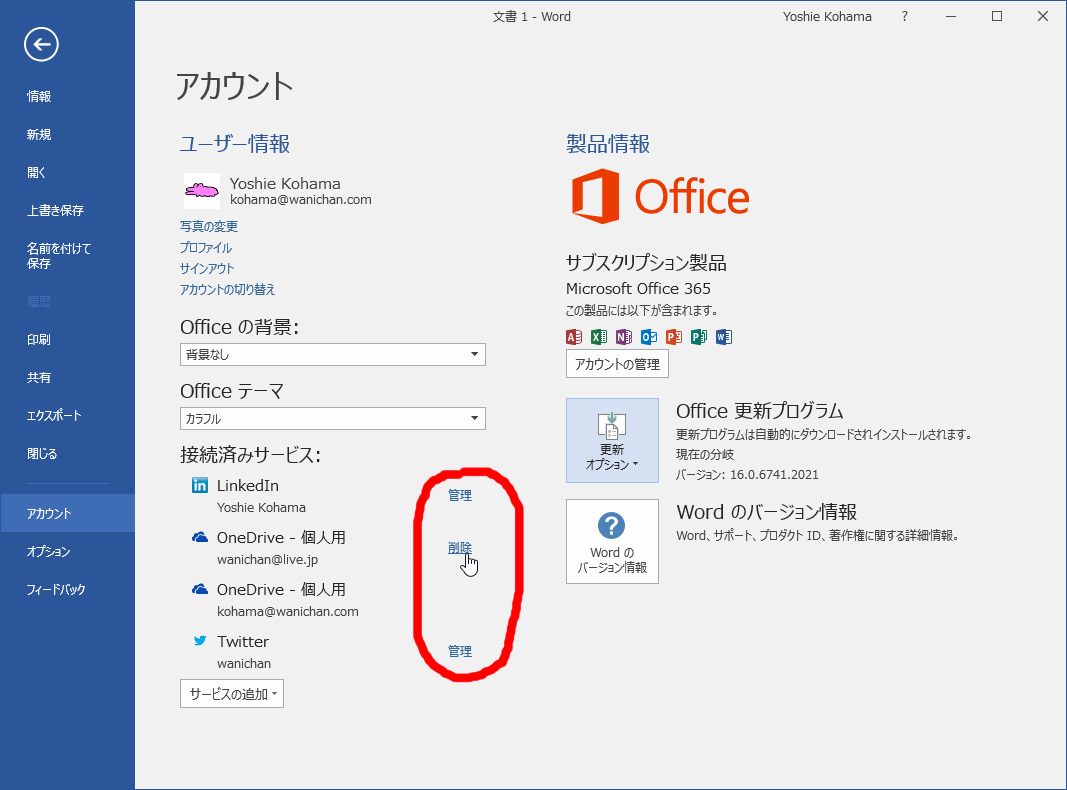Click the 製品情報 heading
Viewport: 1067px width, 790px height.
click(608, 144)
